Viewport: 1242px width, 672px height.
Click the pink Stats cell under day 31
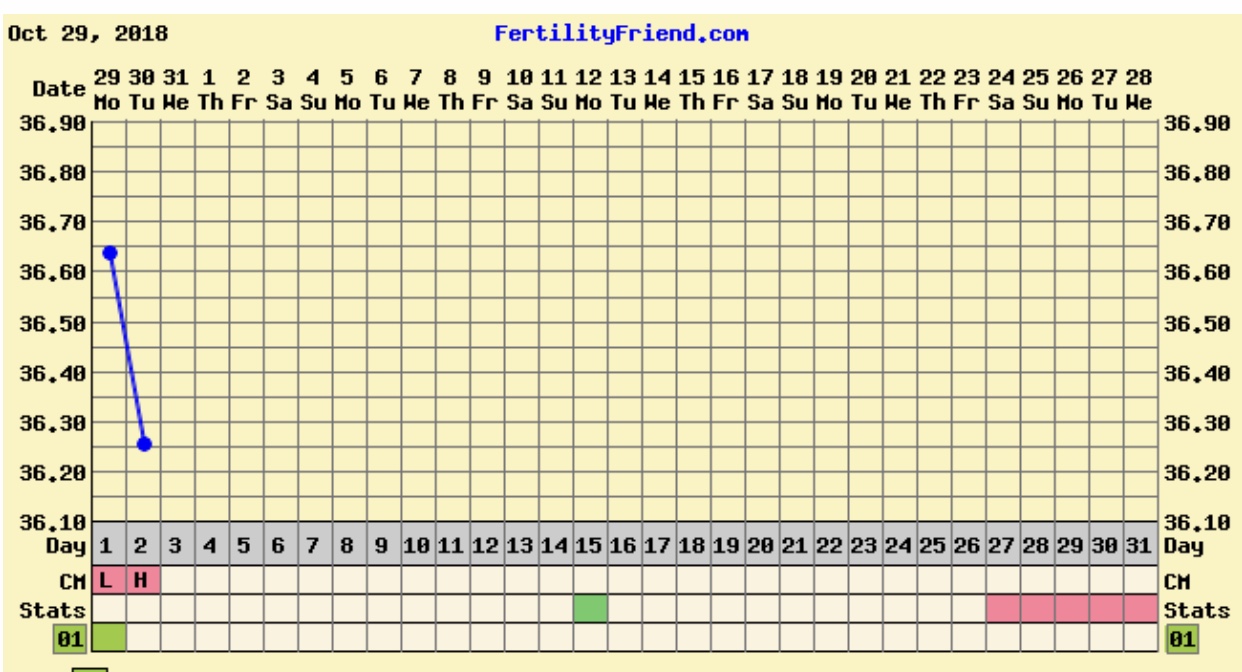pyautogui.click(x=1140, y=608)
